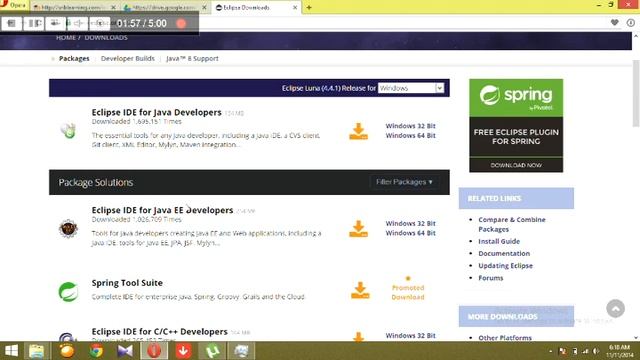
Task: Click the Eclipse IDE for Java Developers package icon
Action: 69,131
